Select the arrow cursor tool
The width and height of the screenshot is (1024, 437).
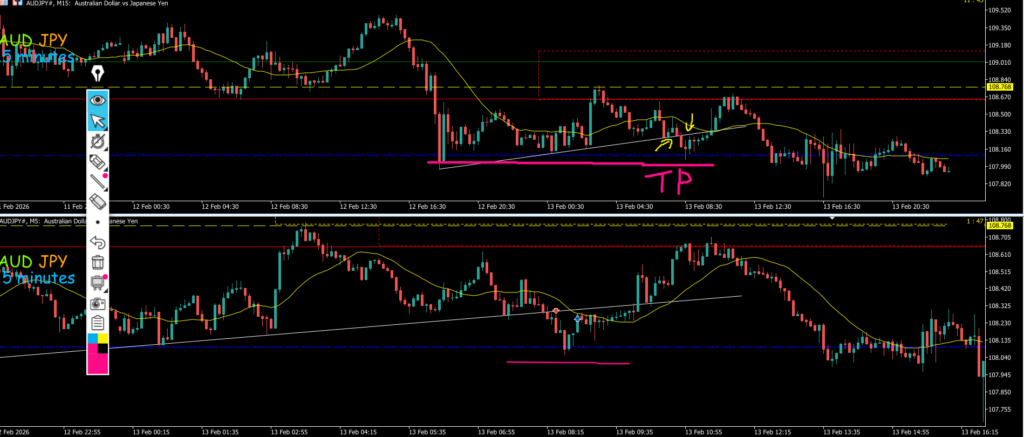[x=98, y=122]
